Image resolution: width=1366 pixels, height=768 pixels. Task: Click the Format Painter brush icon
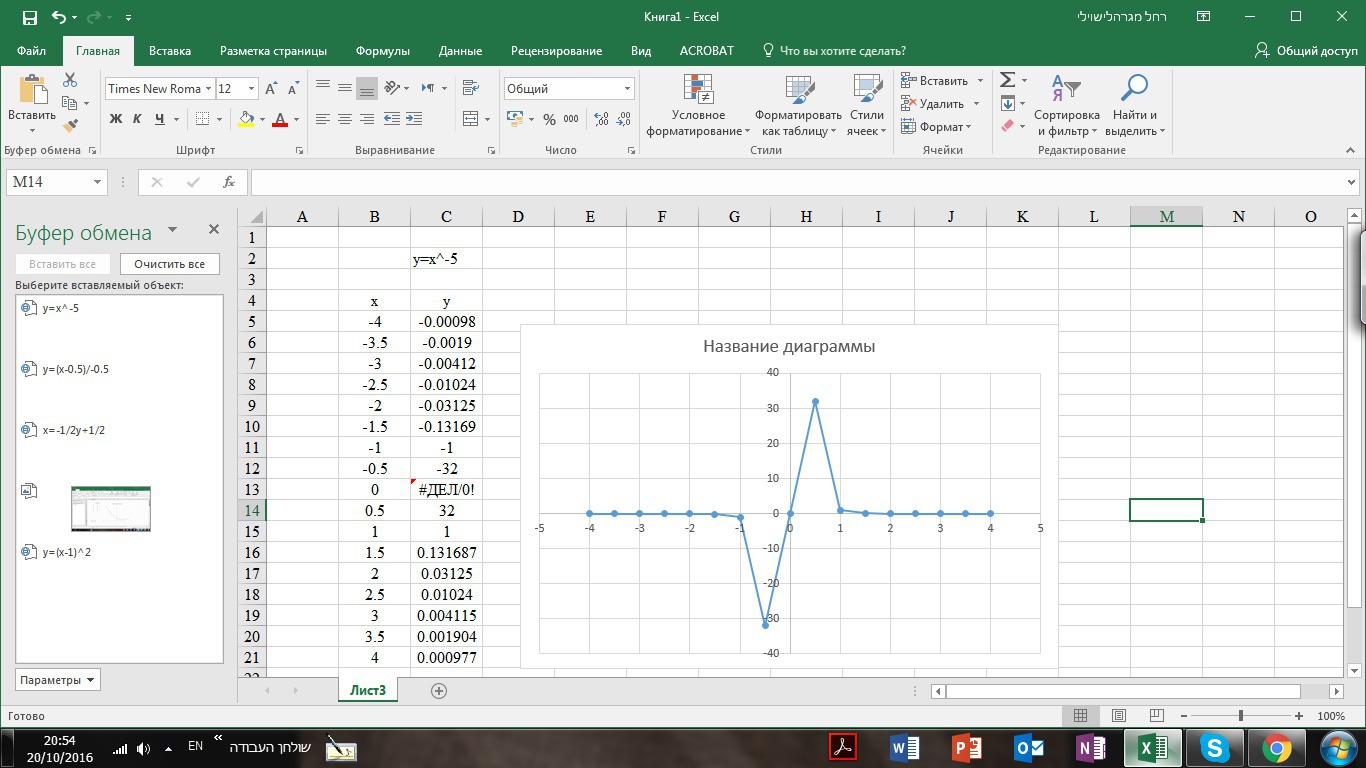click(70, 126)
